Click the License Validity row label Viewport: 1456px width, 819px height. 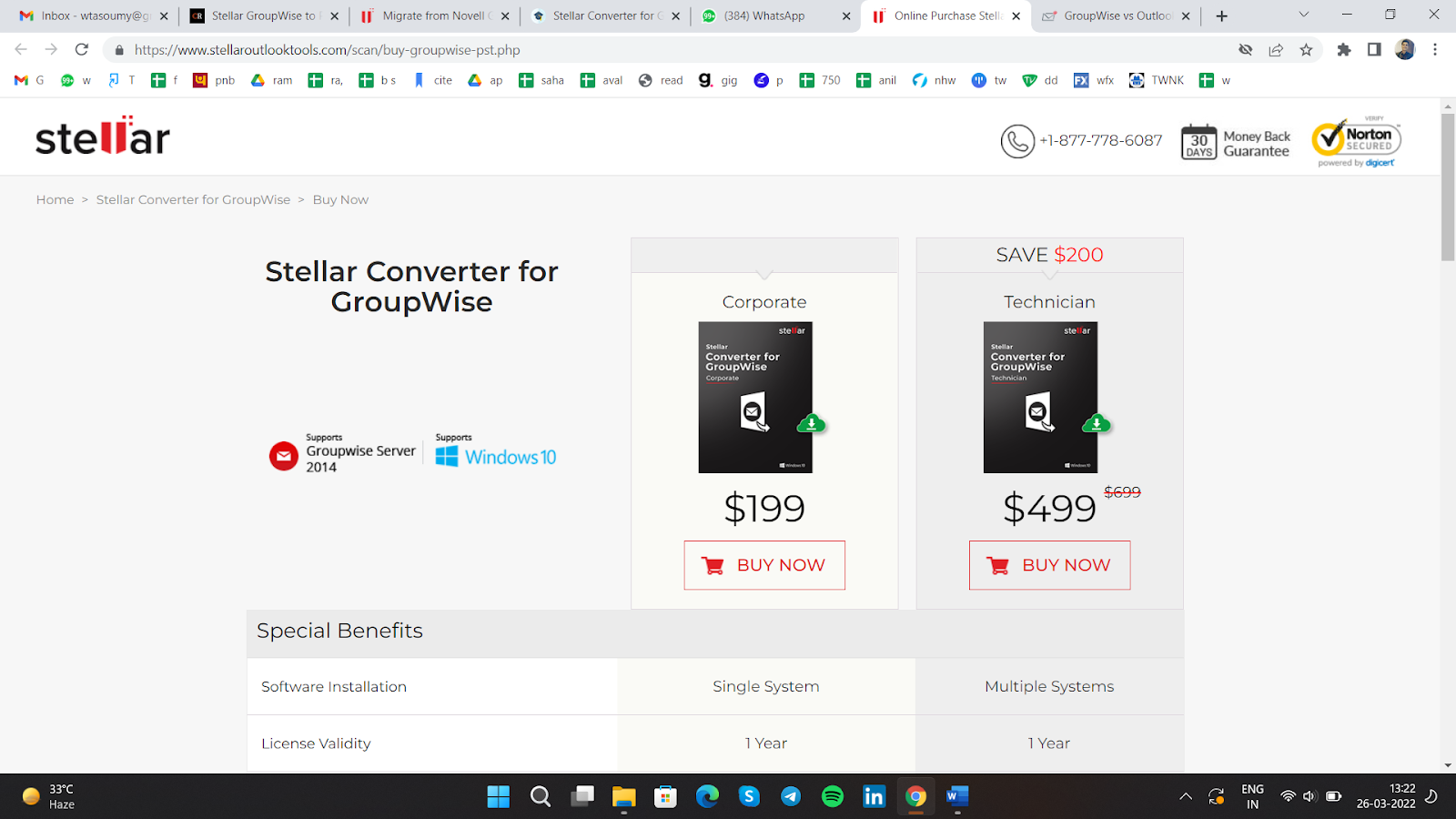(x=316, y=743)
